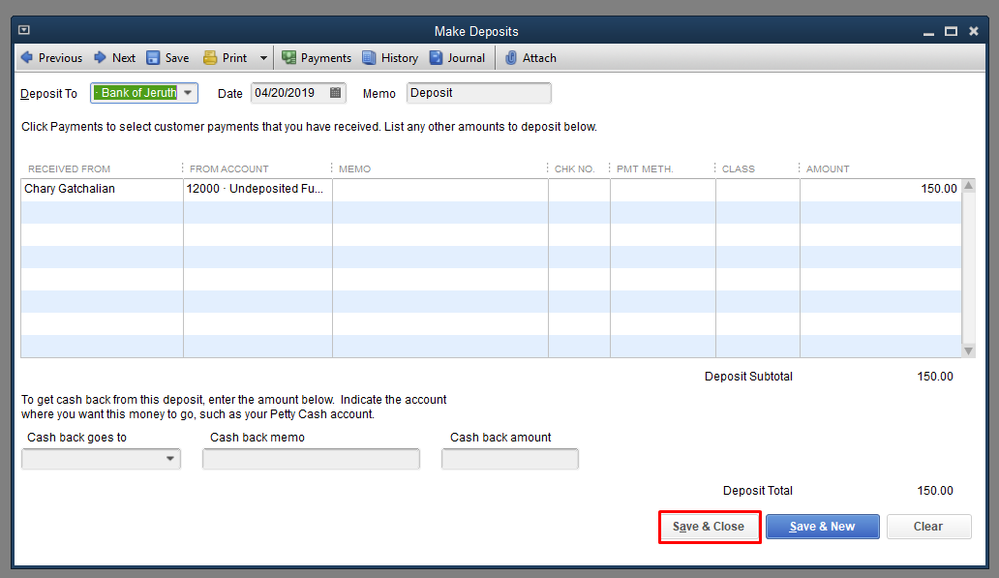Open the date calendar picker icon
Image resolution: width=999 pixels, height=578 pixels.
(335, 92)
